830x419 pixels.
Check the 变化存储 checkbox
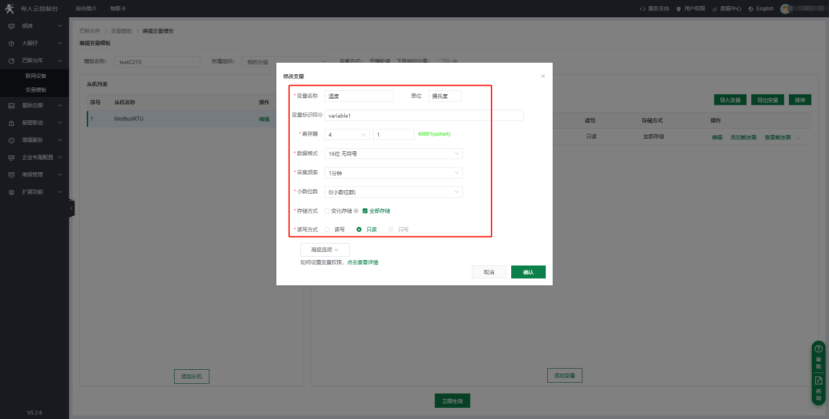[325, 211]
